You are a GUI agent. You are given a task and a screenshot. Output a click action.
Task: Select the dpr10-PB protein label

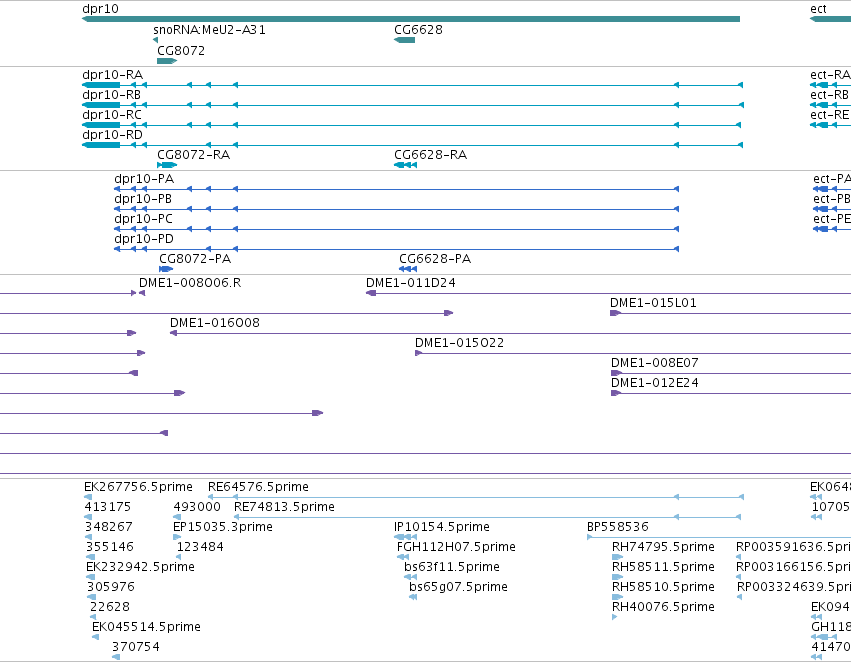(143, 199)
